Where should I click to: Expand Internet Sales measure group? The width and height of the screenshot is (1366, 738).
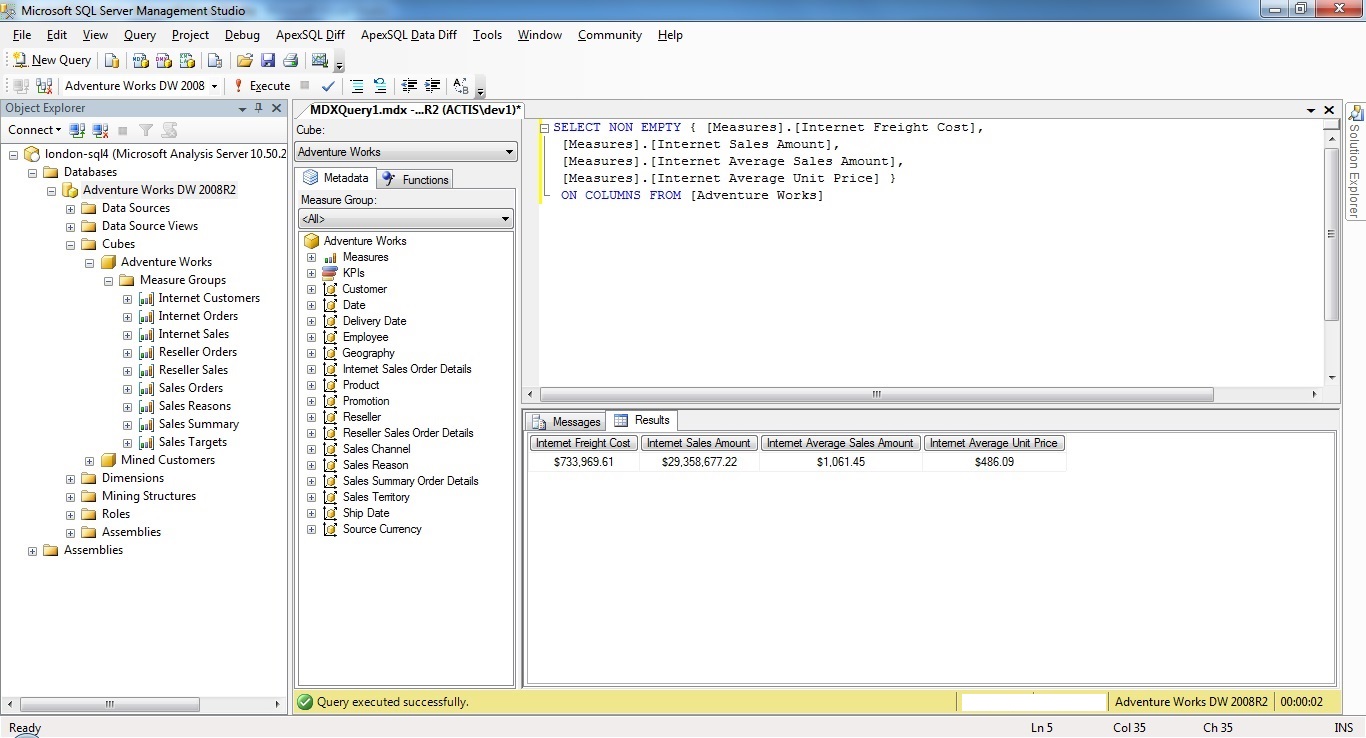click(x=127, y=335)
